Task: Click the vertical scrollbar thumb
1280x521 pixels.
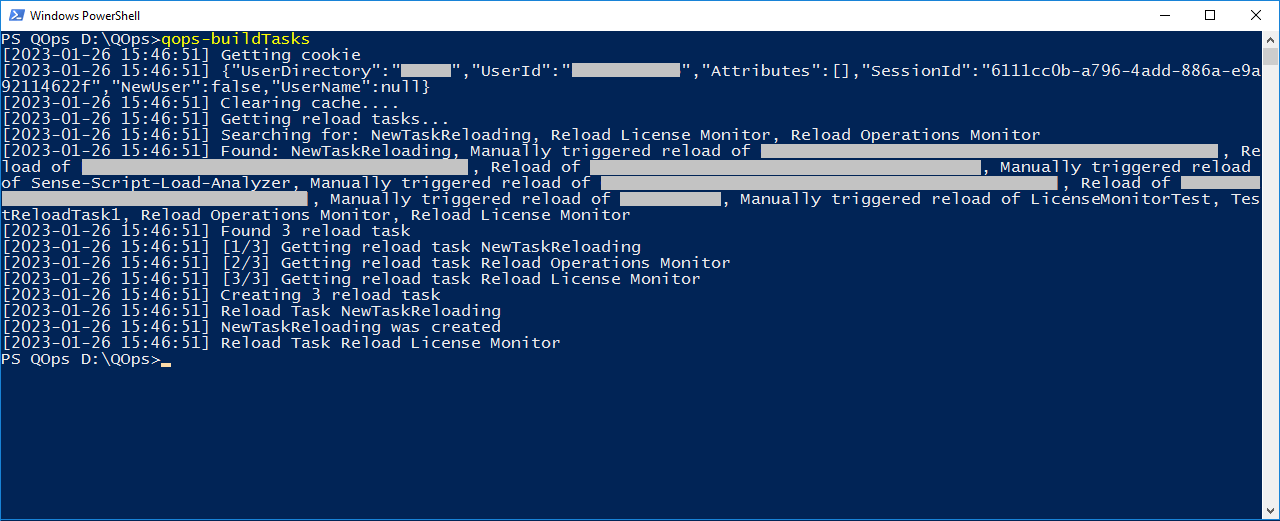Action: (x=1270, y=56)
